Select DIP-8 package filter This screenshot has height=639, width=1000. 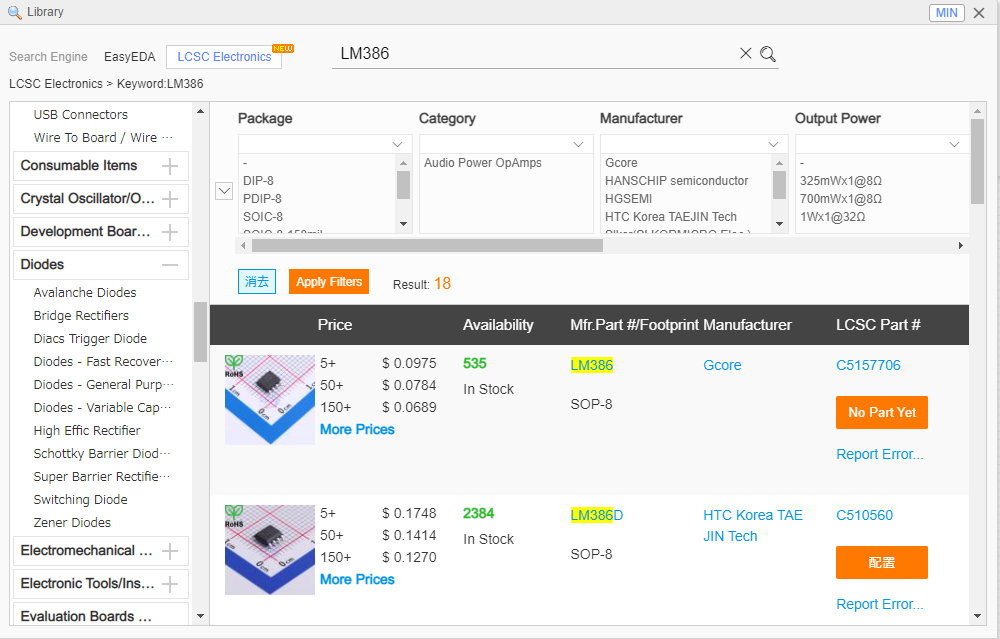(x=258, y=181)
